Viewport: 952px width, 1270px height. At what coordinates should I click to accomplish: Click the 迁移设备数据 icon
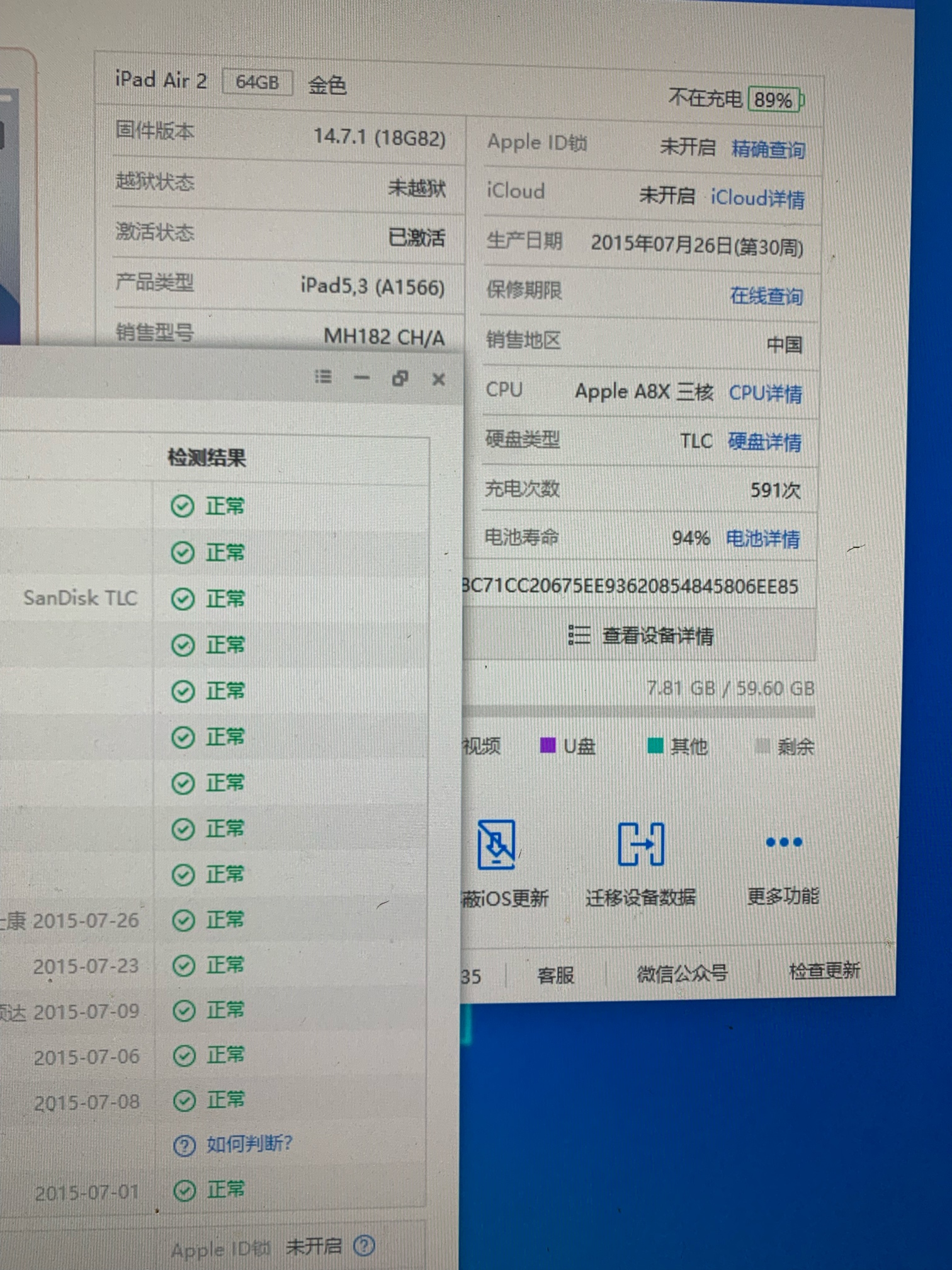point(641,844)
